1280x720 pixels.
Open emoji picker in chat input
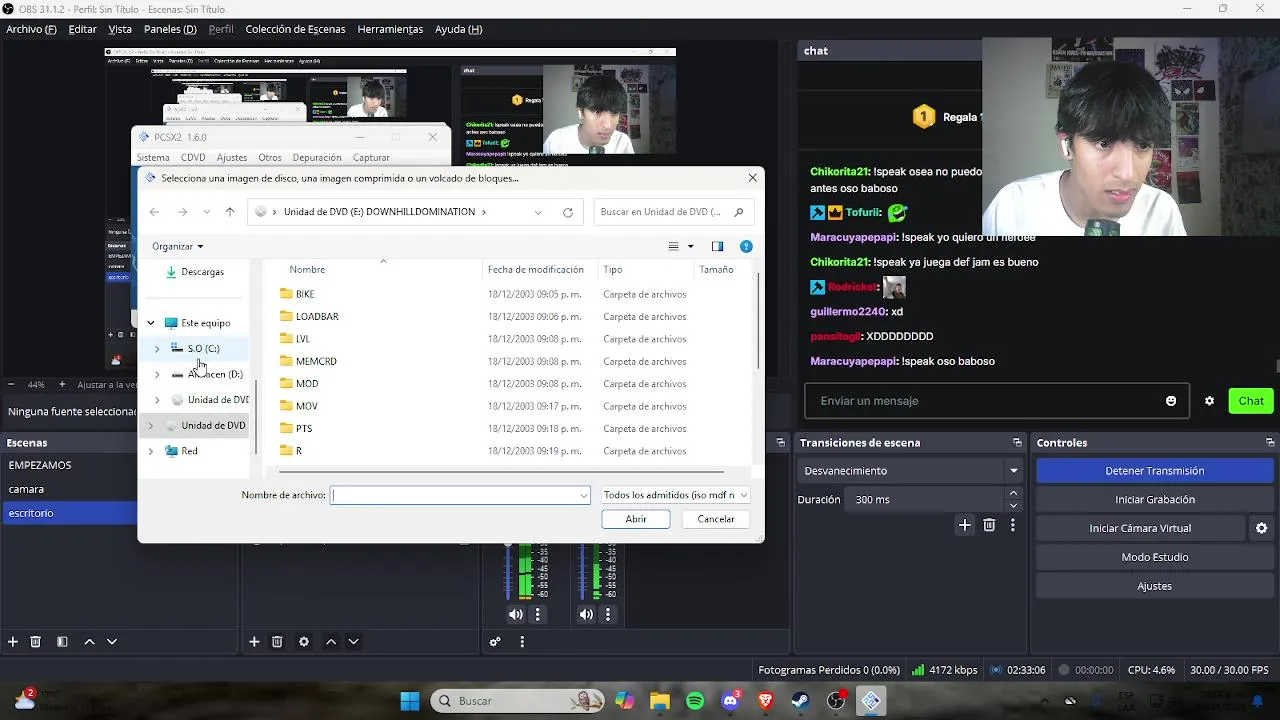point(1171,401)
